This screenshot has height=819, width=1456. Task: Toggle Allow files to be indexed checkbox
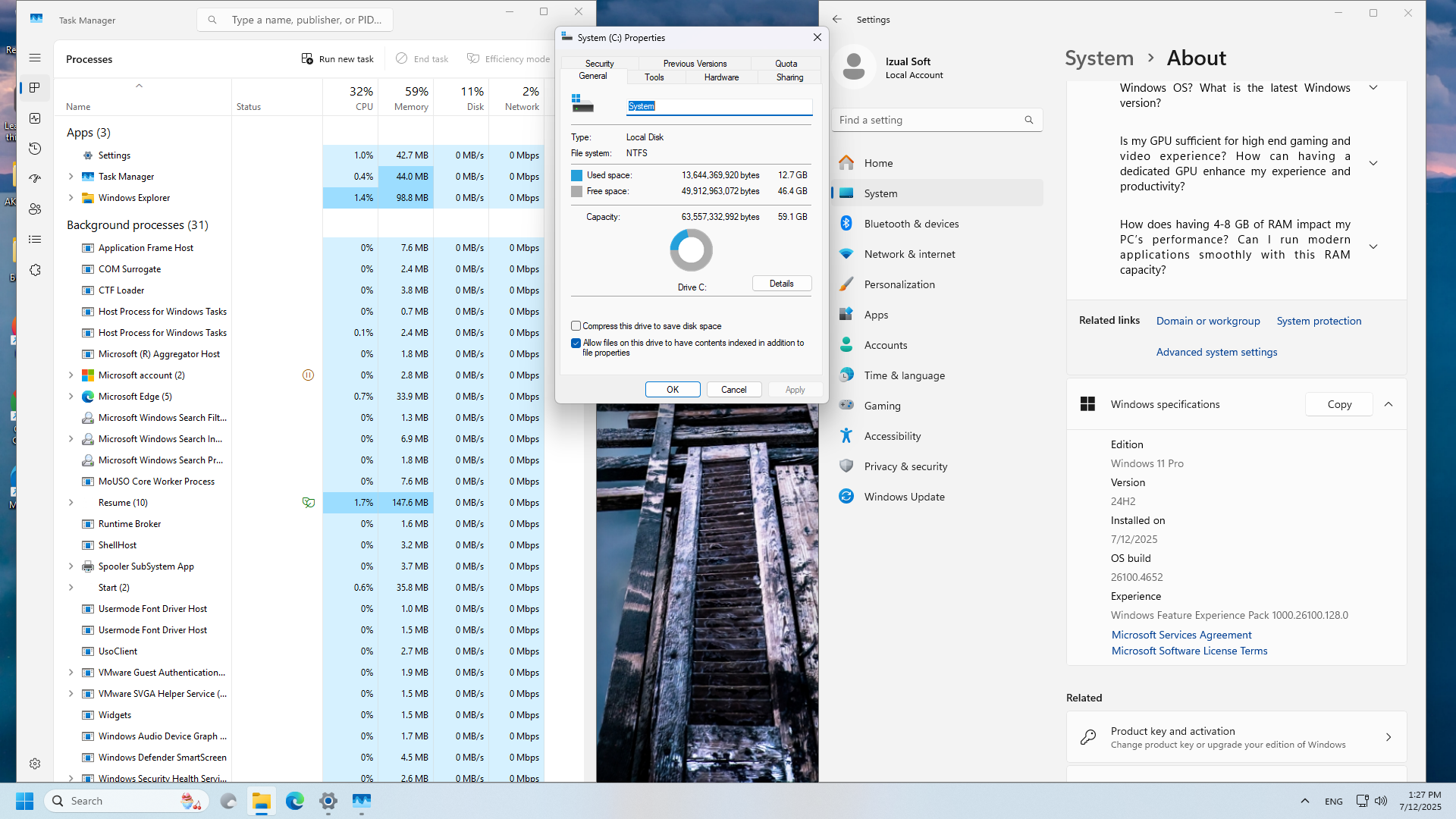(x=576, y=343)
